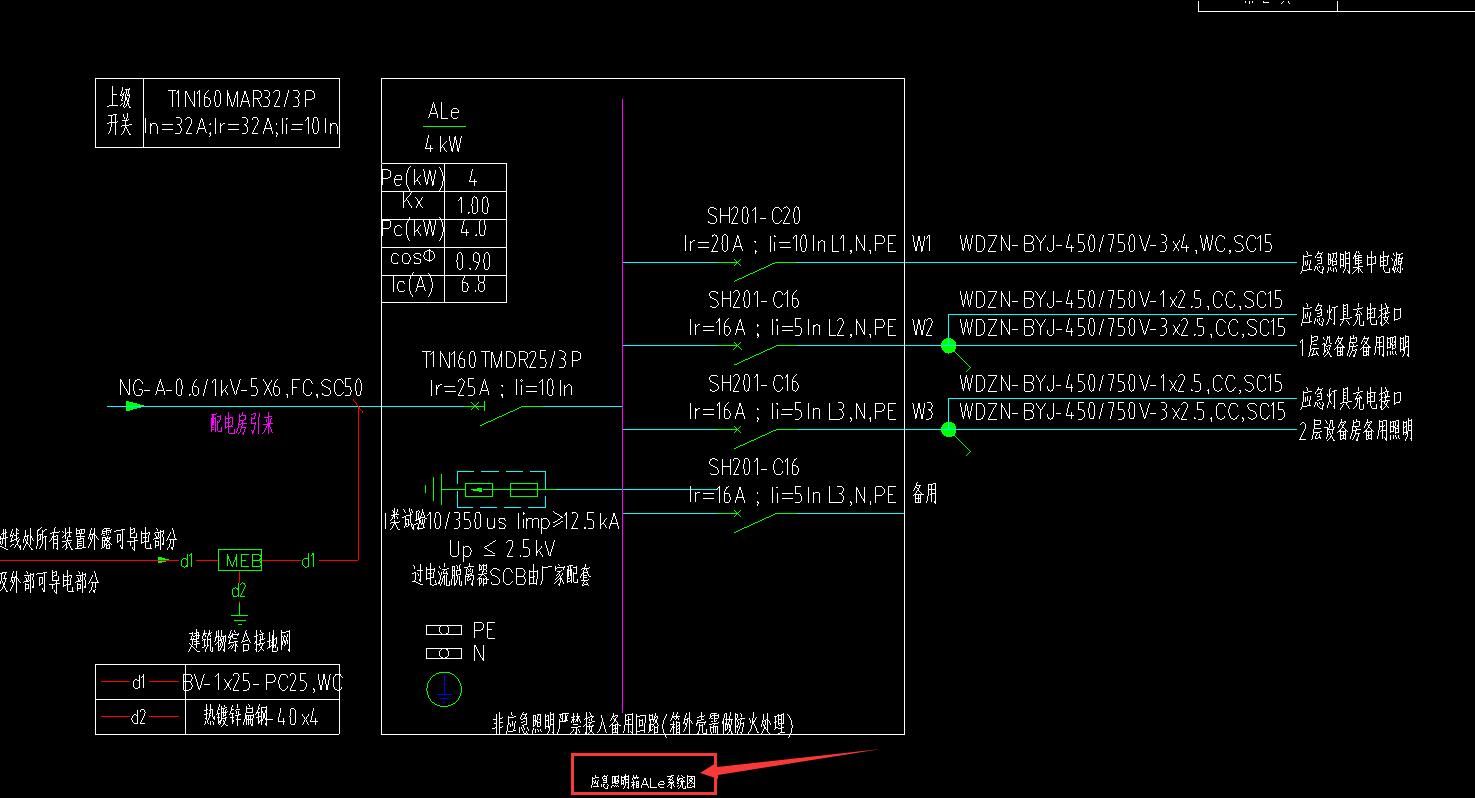Select the Kx table cell
The width and height of the screenshot is (1475, 798).
[x=412, y=205]
